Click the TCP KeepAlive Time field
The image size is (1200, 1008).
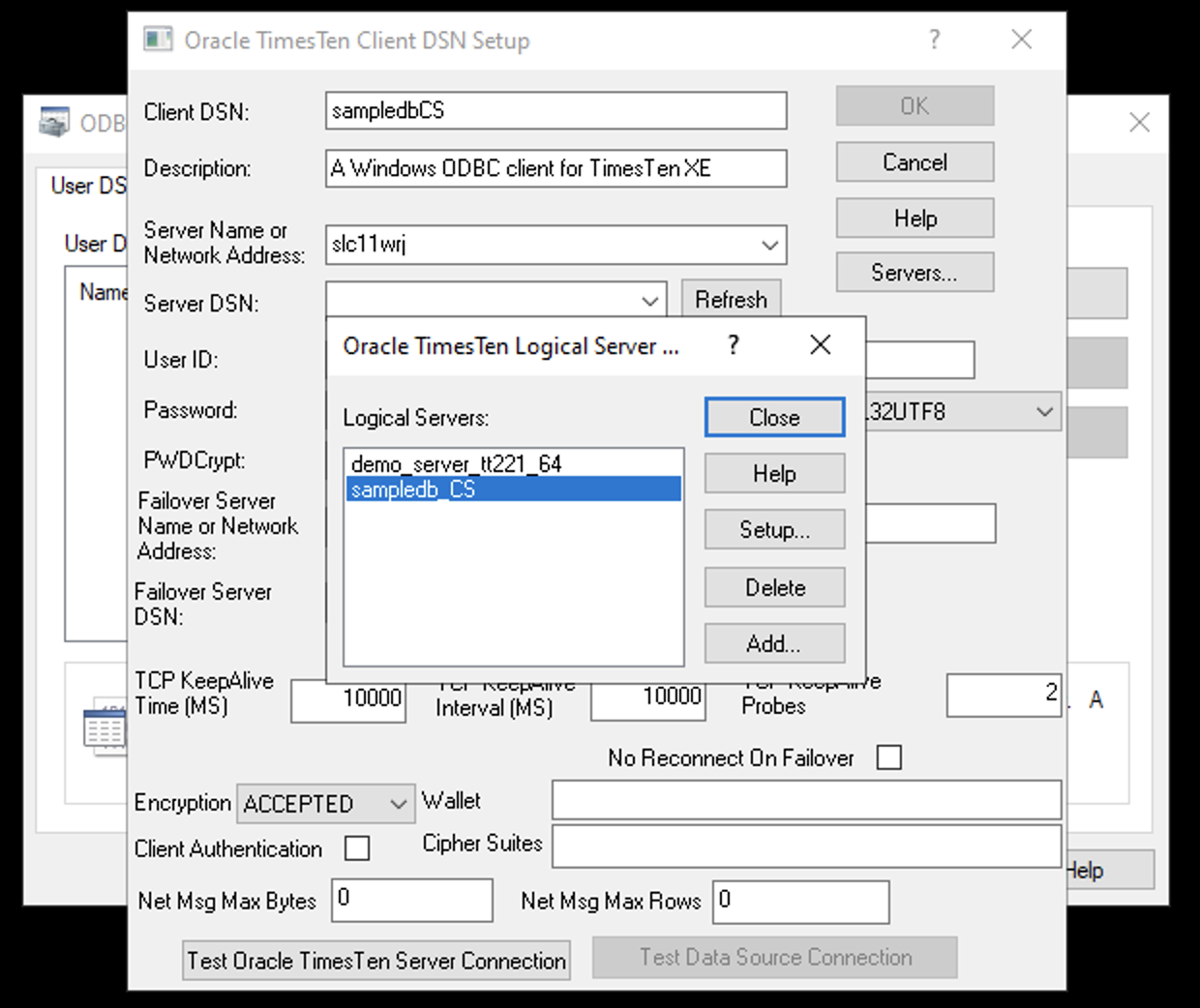click(x=348, y=699)
